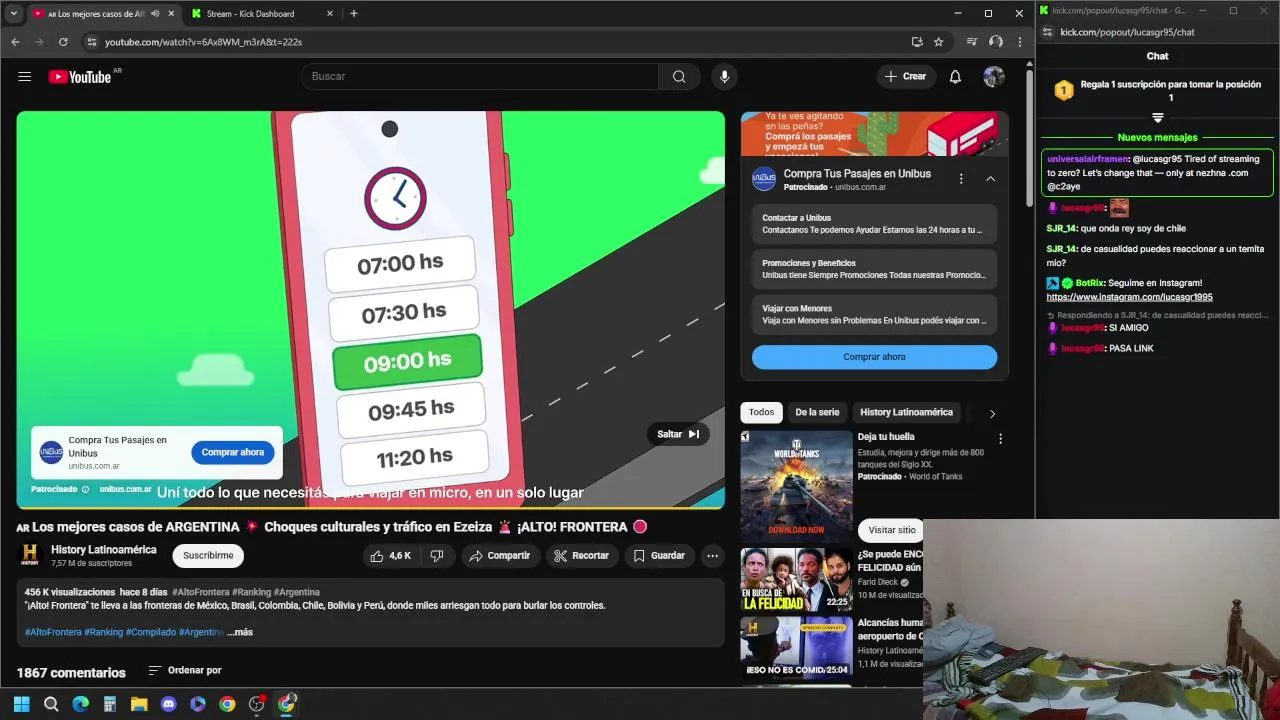Image resolution: width=1280 pixels, height=720 pixels.
Task: Click the YouTube search magnifier button
Action: (x=679, y=77)
